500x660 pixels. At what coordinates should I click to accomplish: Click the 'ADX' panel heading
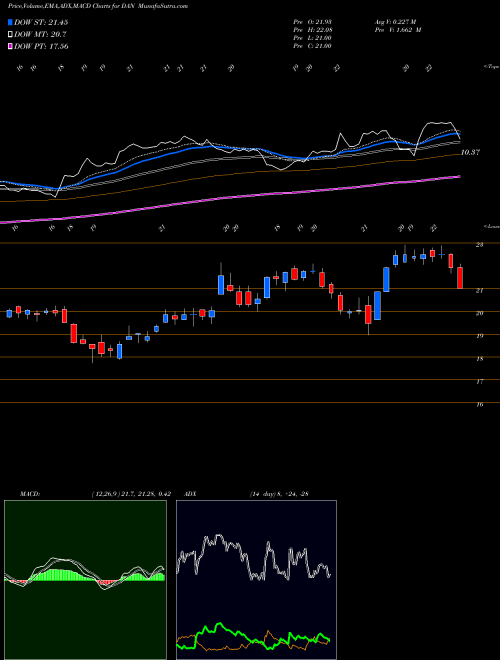189,494
